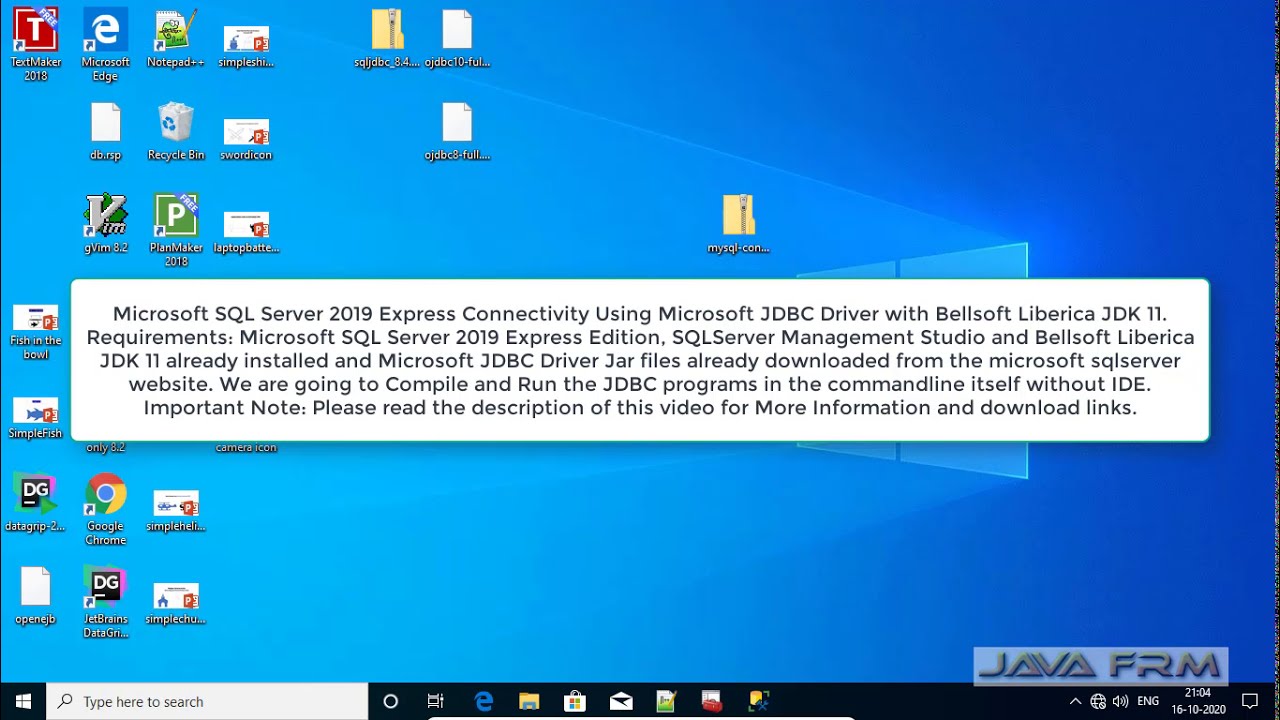Launch Edge from the taskbar
The height and width of the screenshot is (720, 1280).
coord(483,701)
